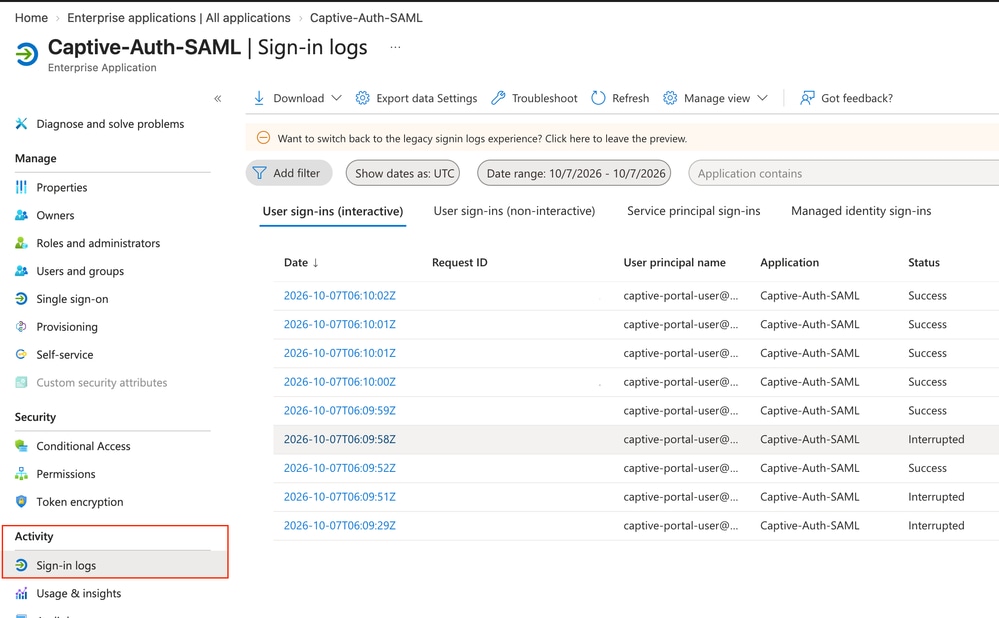Viewport: 999px width, 618px height.
Task: Click the Users and groups icon
Action: (21, 271)
